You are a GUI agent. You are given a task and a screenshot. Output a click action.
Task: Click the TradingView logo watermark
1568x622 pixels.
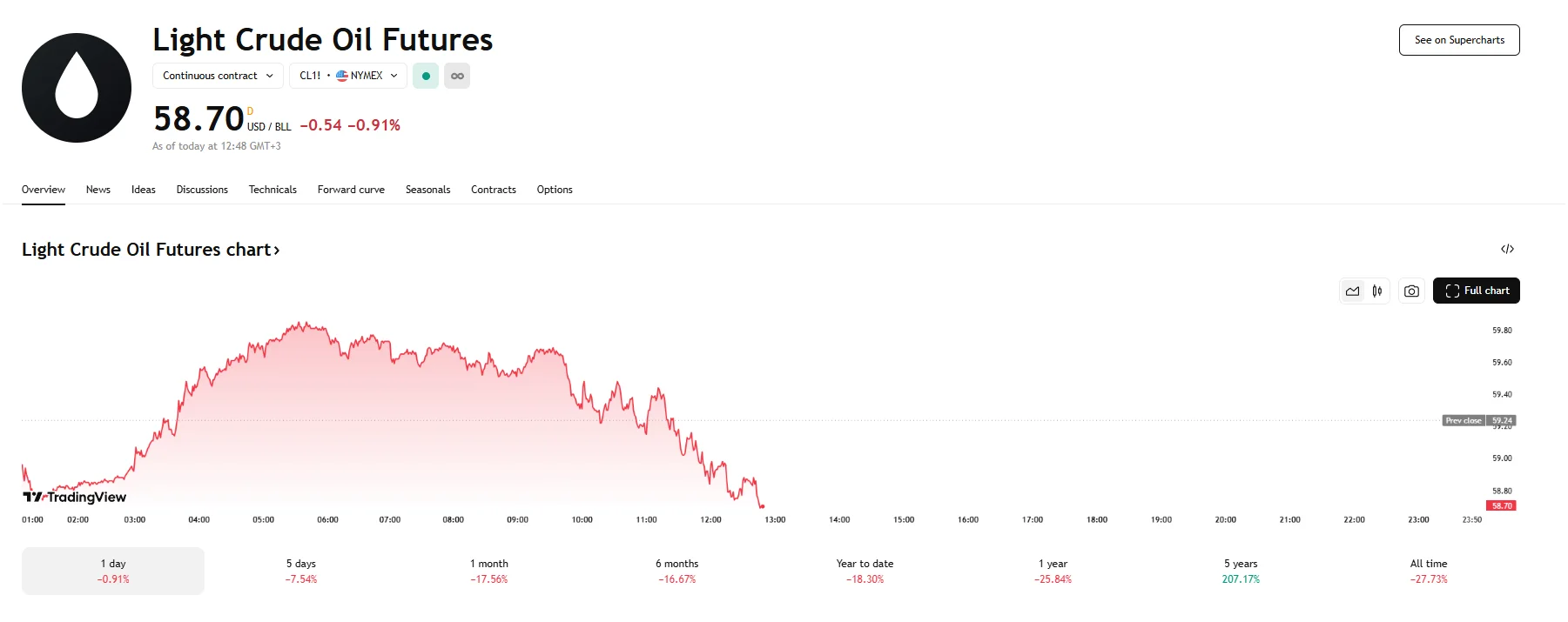(74, 497)
